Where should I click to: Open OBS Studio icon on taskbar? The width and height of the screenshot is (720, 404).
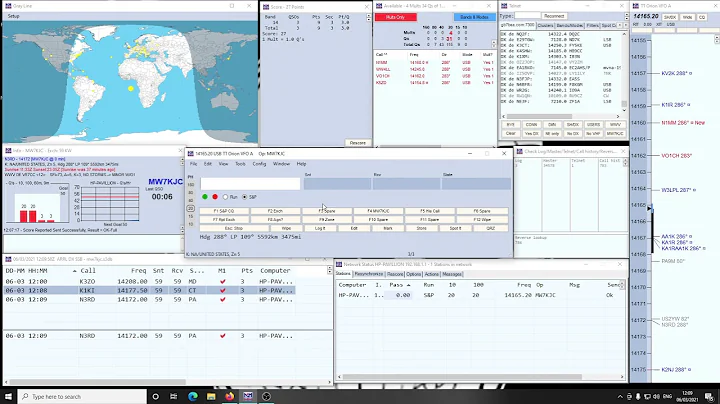(x=266, y=396)
